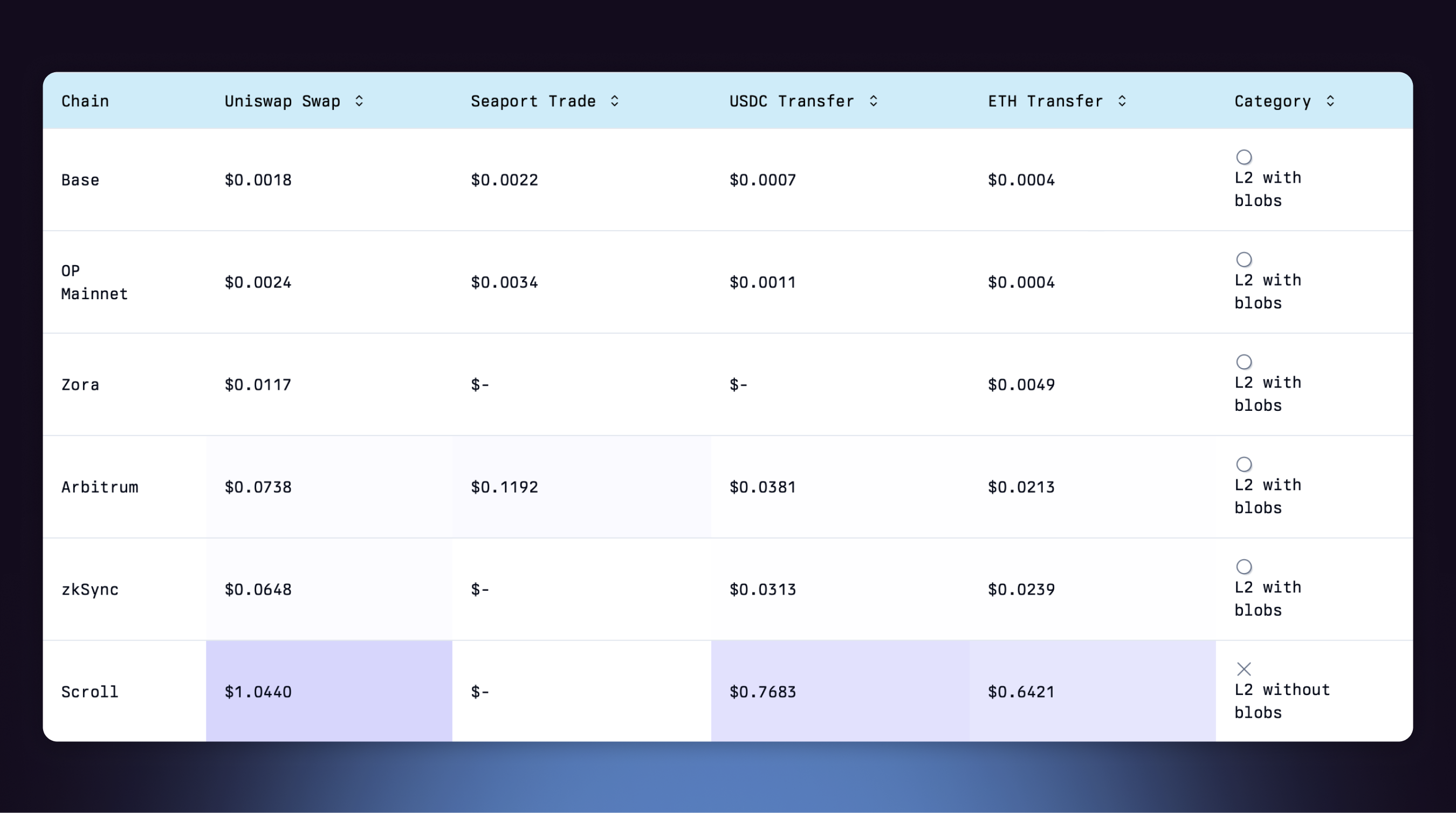The image size is (1456, 813).
Task: Click Arbitrum swap value $0.0738
Action: 258,487
